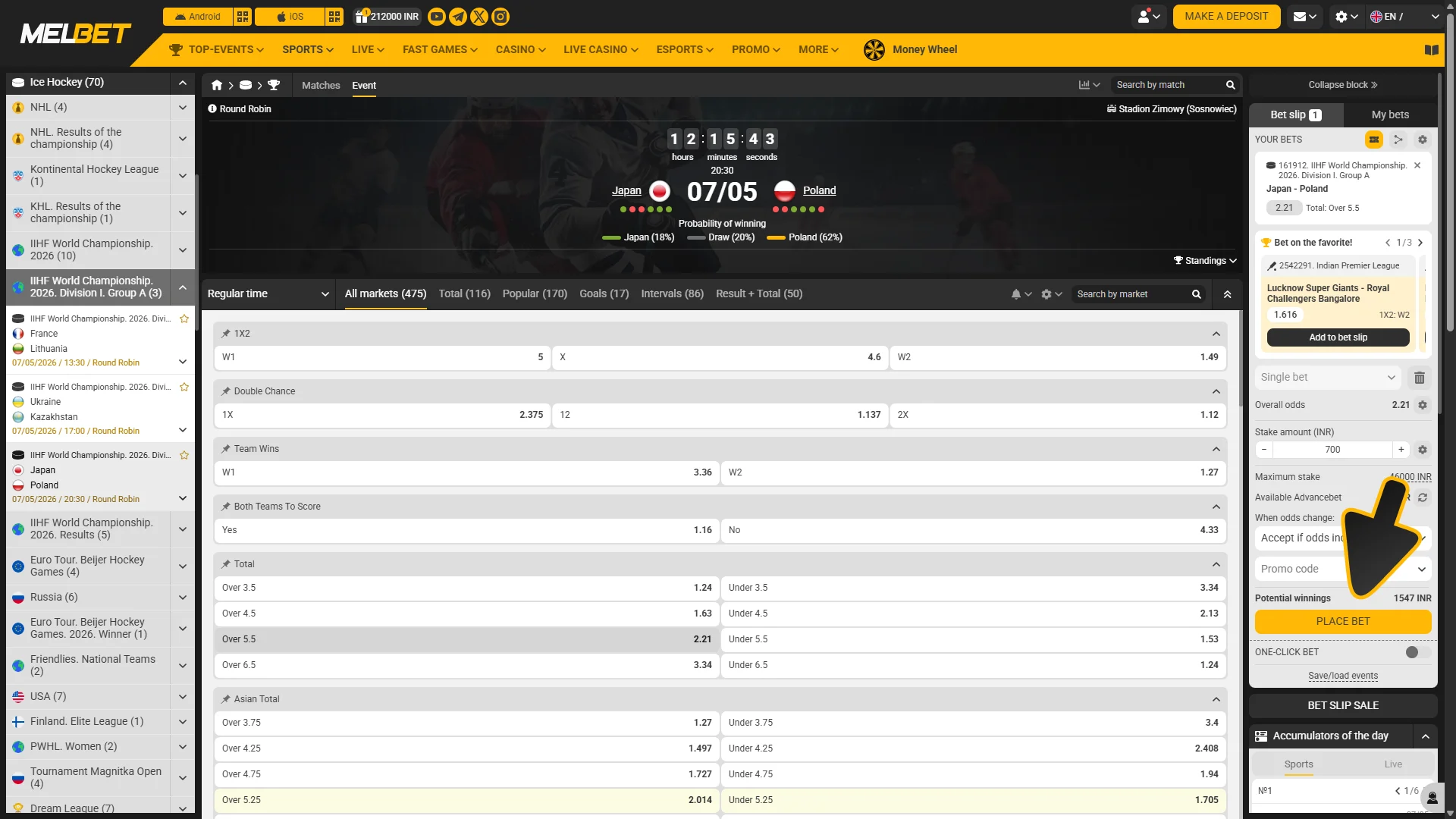Click the share bet slip icon

[x=1398, y=140]
